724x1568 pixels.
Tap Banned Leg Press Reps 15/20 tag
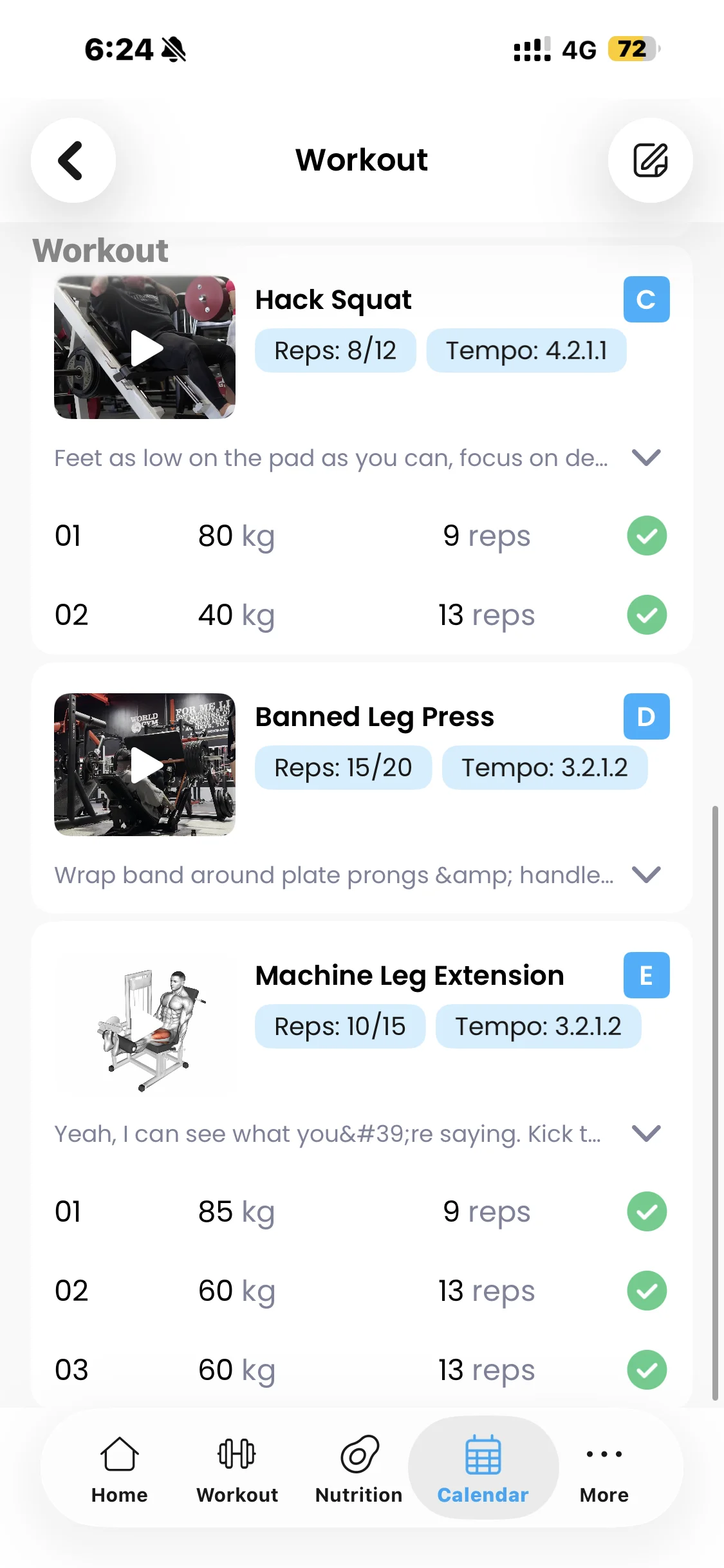coord(343,767)
